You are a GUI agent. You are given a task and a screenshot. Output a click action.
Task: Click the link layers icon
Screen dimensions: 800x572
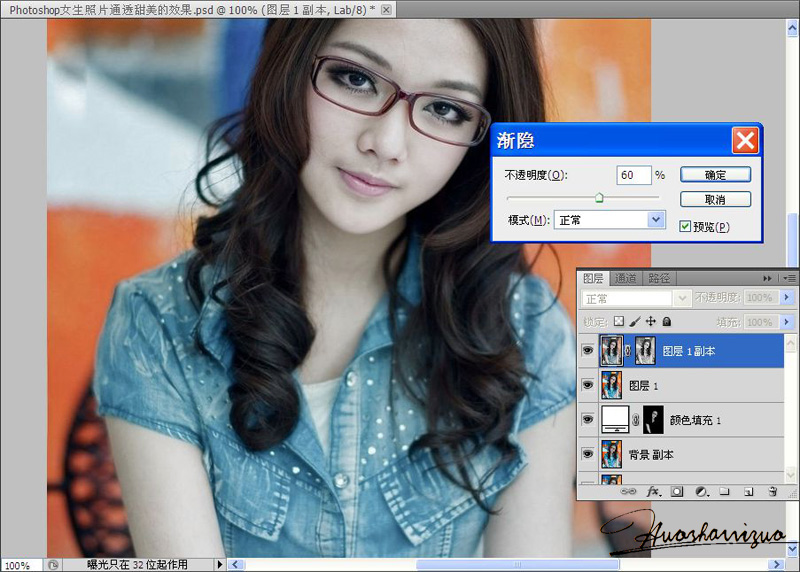[x=628, y=491]
